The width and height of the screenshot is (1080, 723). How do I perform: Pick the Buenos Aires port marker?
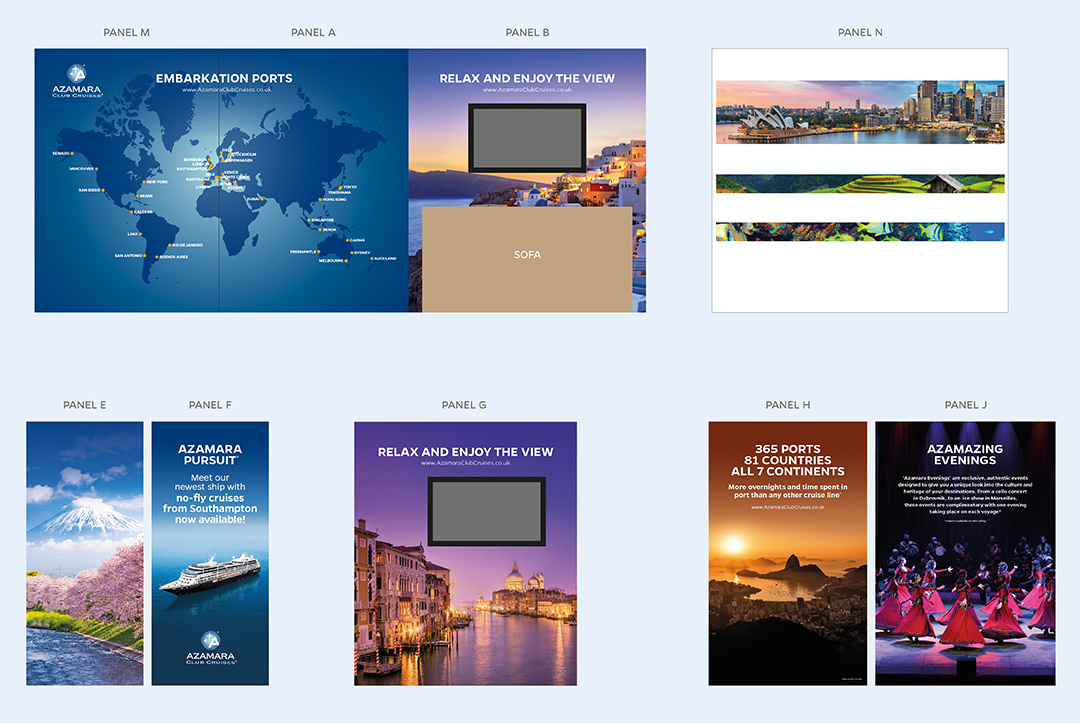click(156, 256)
